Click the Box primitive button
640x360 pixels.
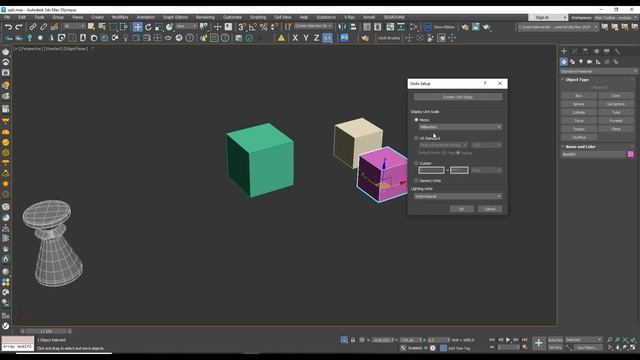(578, 96)
